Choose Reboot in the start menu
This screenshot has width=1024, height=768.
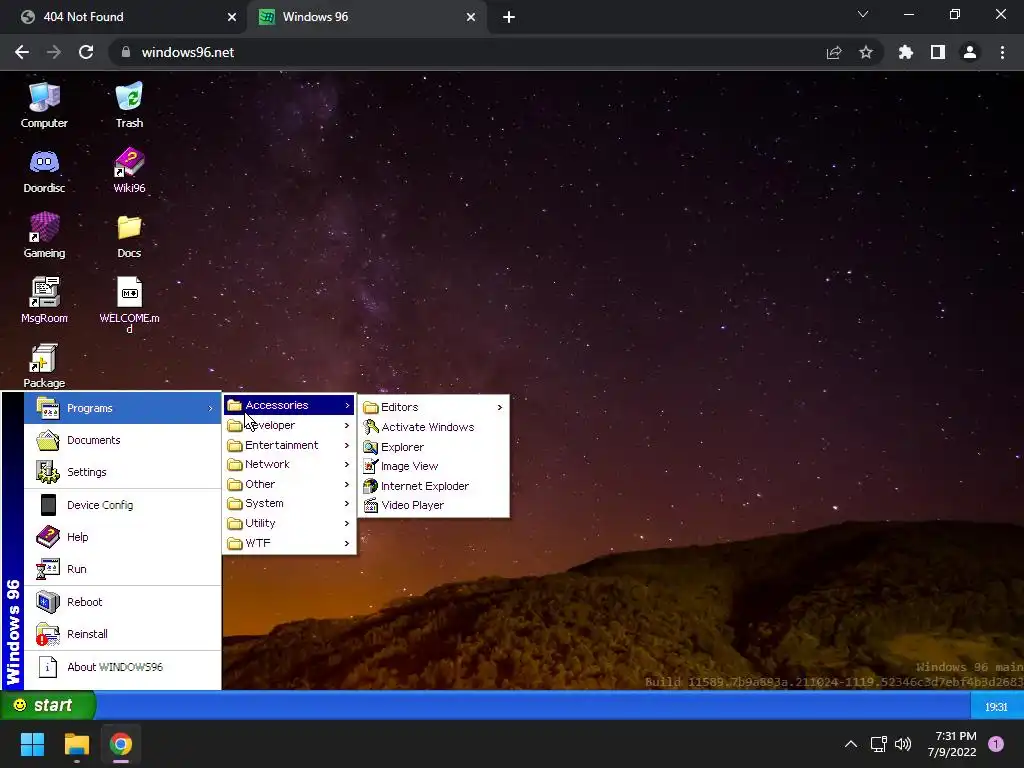click(123, 601)
